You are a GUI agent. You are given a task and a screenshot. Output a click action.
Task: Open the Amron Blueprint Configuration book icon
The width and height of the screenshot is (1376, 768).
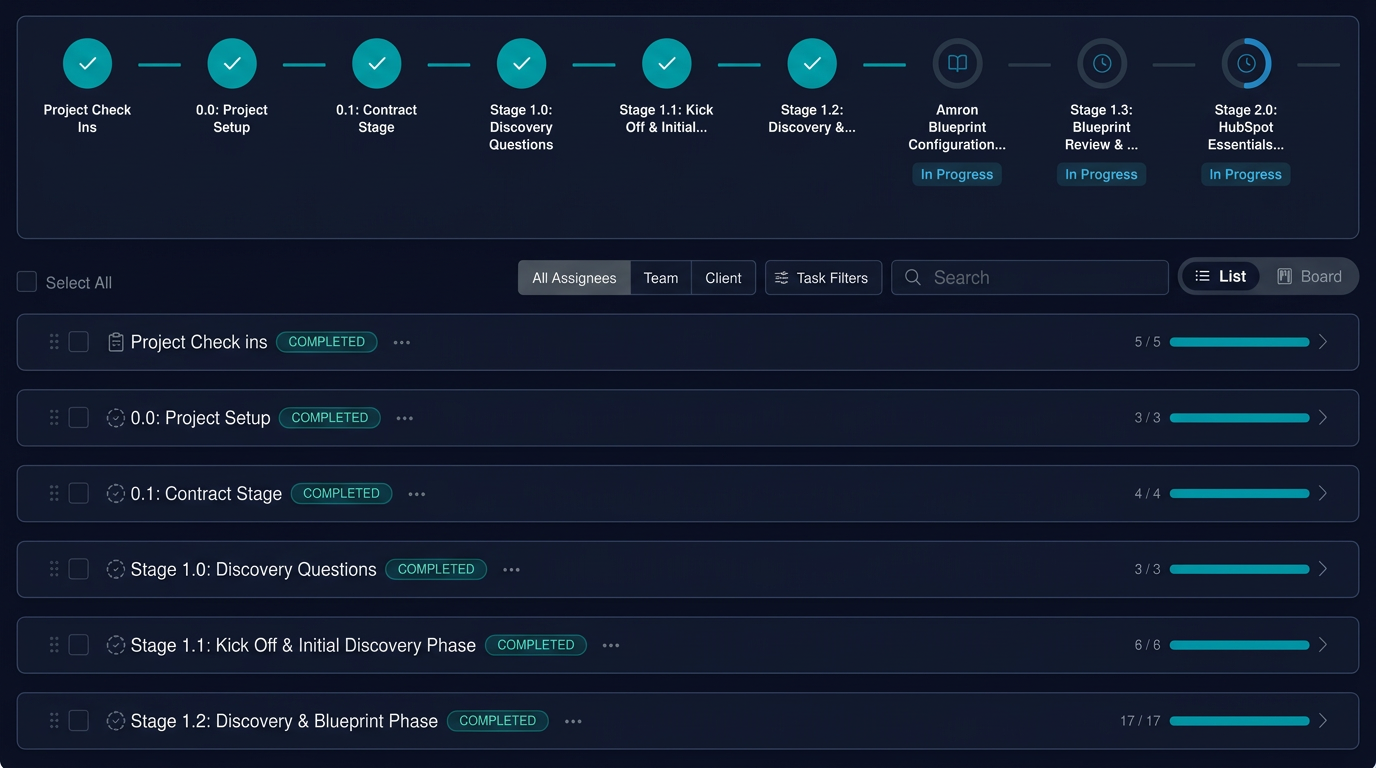(x=957, y=64)
